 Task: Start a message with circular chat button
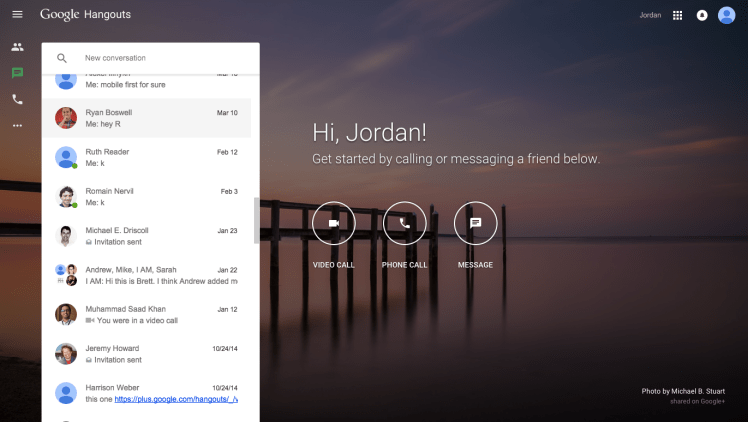click(475, 223)
